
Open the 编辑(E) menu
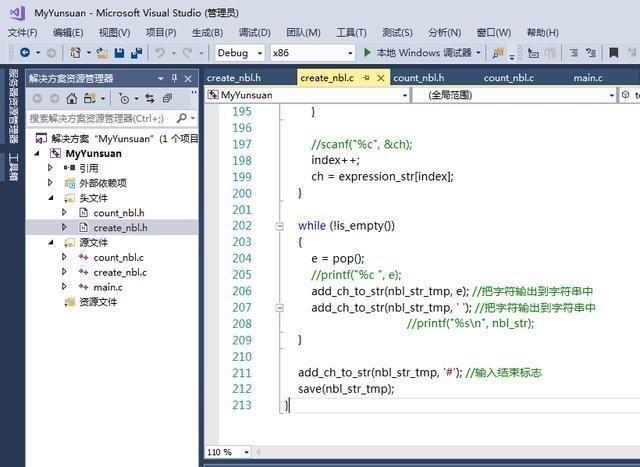pos(68,32)
